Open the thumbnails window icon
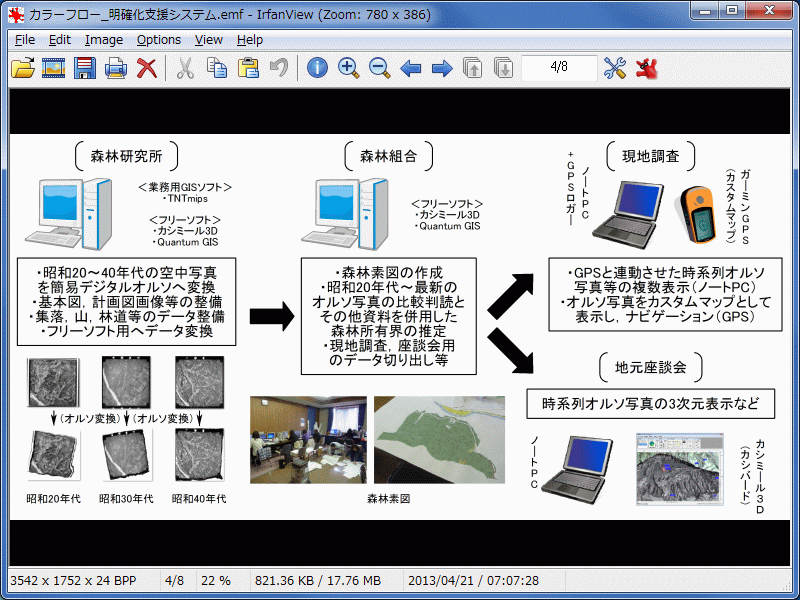The height and width of the screenshot is (600, 800). pos(55,69)
